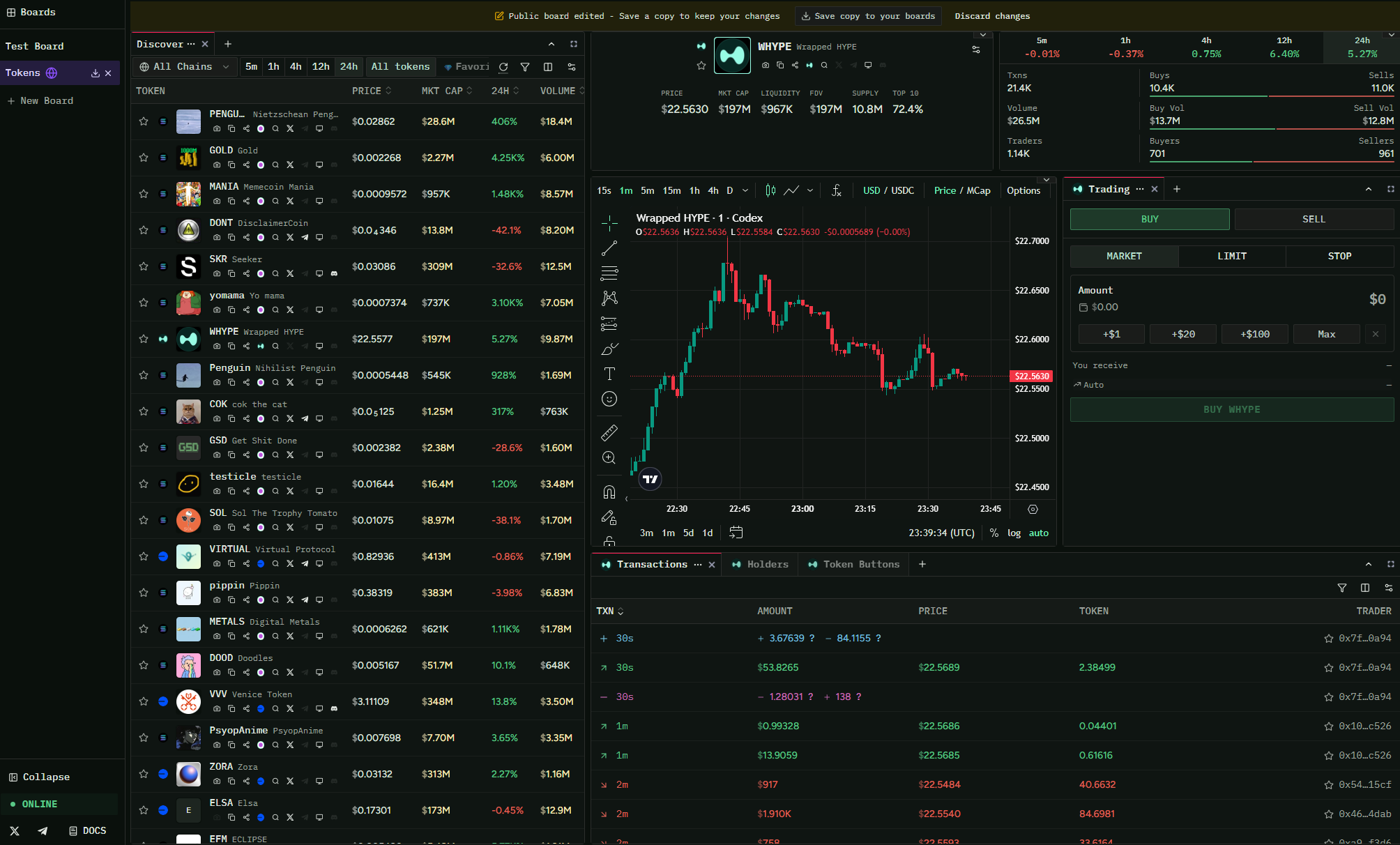Viewport: 1400px width, 845px height.
Task: Click the red $22.5630 price label on axis
Action: (x=1031, y=376)
